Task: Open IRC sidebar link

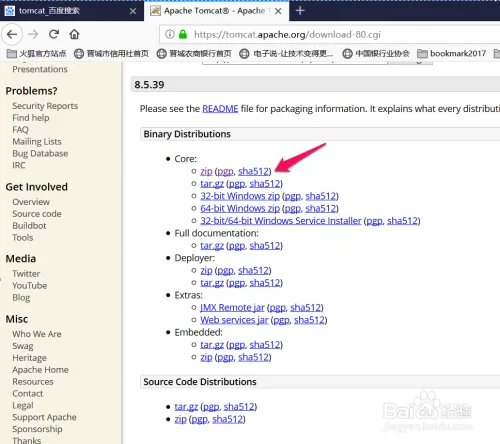Action: (x=19, y=165)
